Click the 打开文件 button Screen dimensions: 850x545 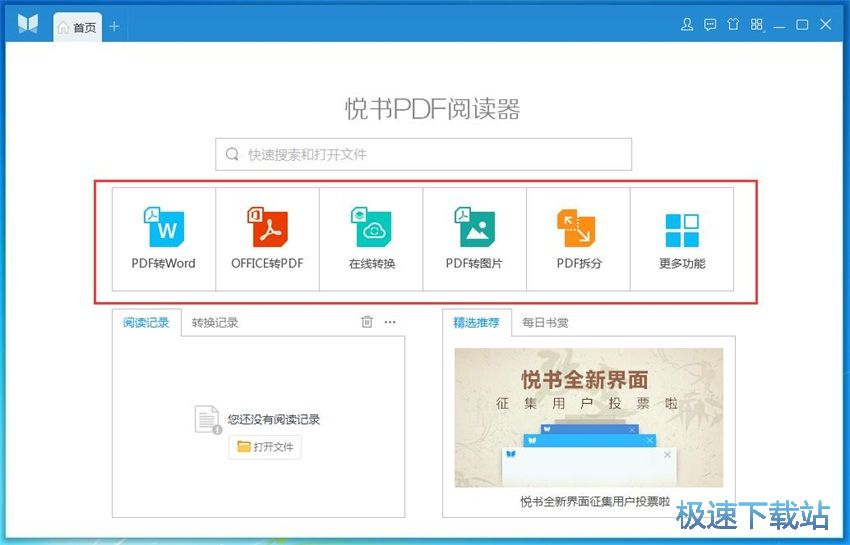pos(265,447)
